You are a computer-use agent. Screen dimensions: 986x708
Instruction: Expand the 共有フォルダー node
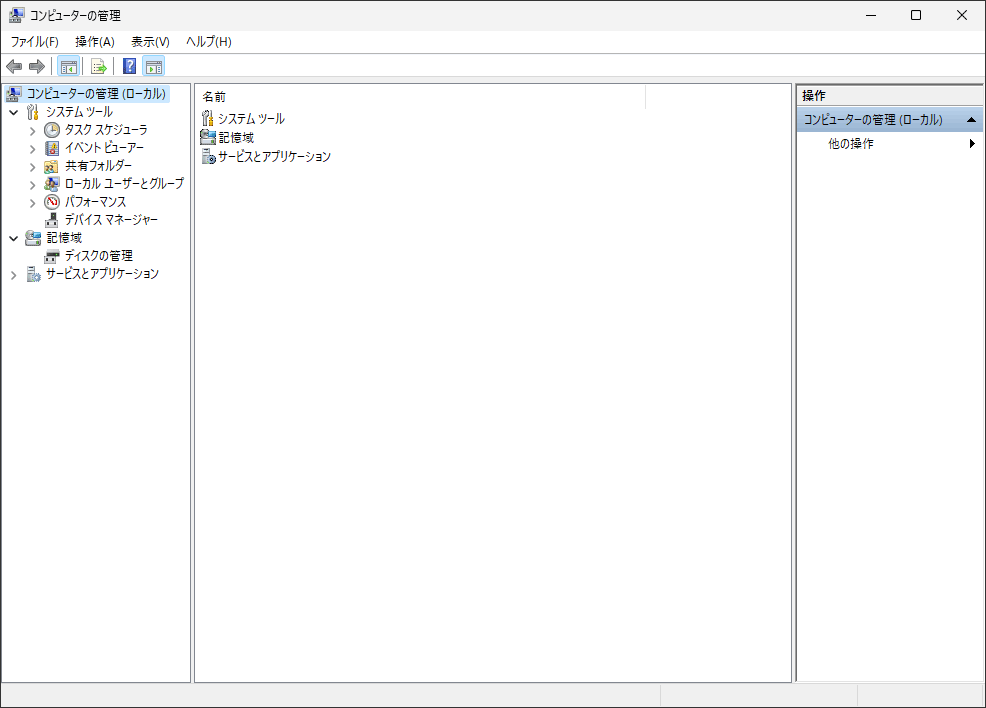(x=33, y=167)
